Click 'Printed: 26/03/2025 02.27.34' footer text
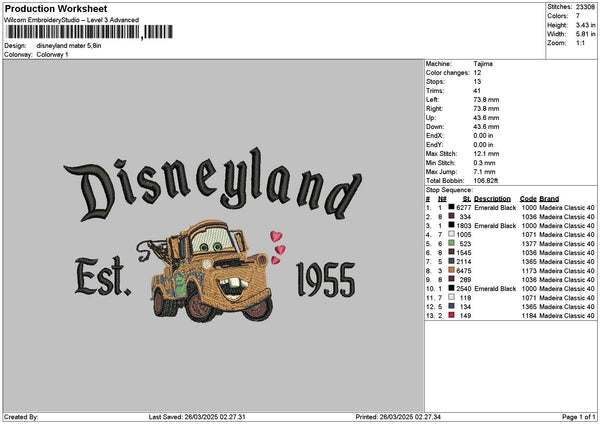The width and height of the screenshot is (600, 424). tap(398, 417)
